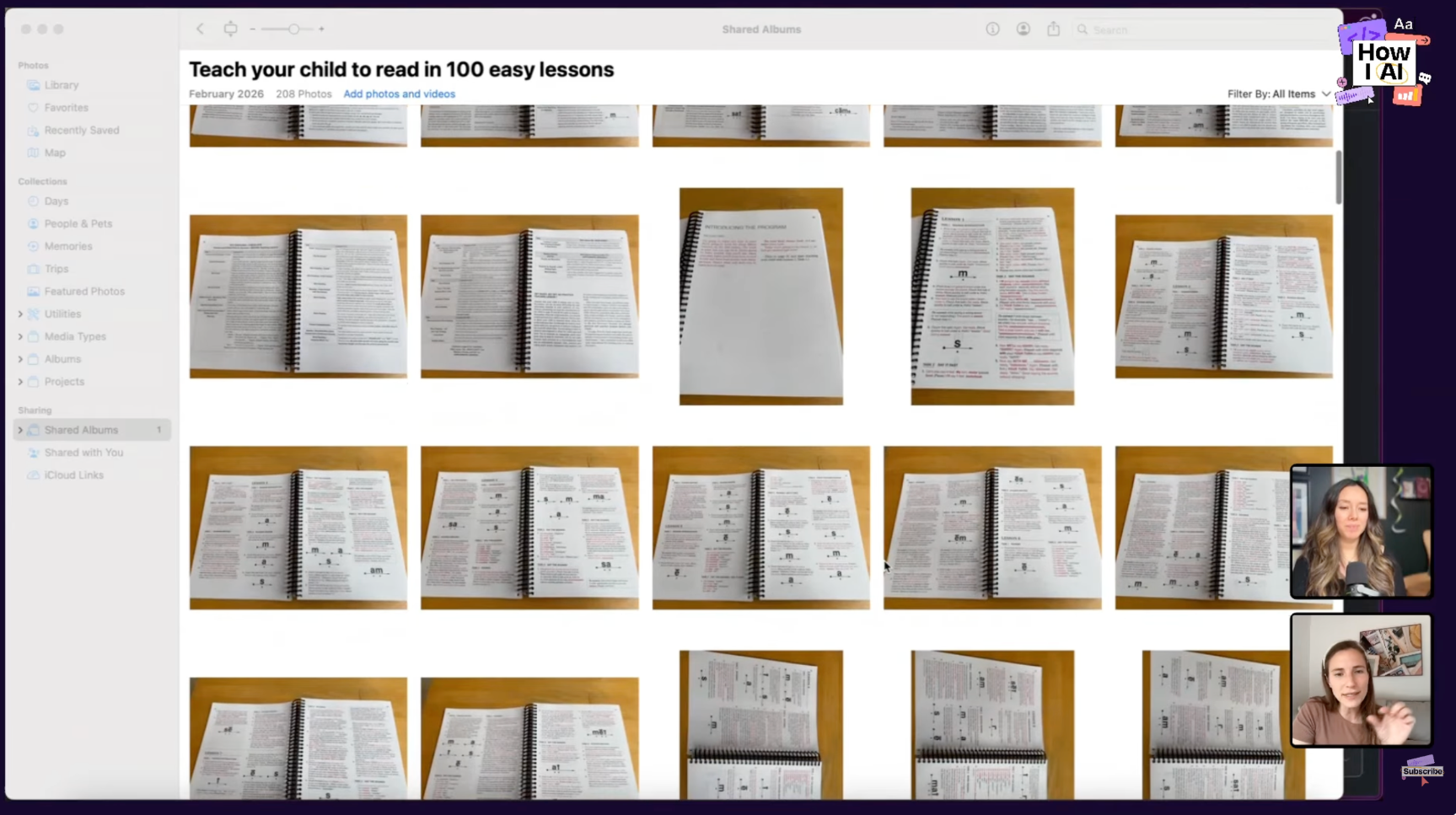
Task: Click the Info icon in the toolbar
Action: (992, 29)
